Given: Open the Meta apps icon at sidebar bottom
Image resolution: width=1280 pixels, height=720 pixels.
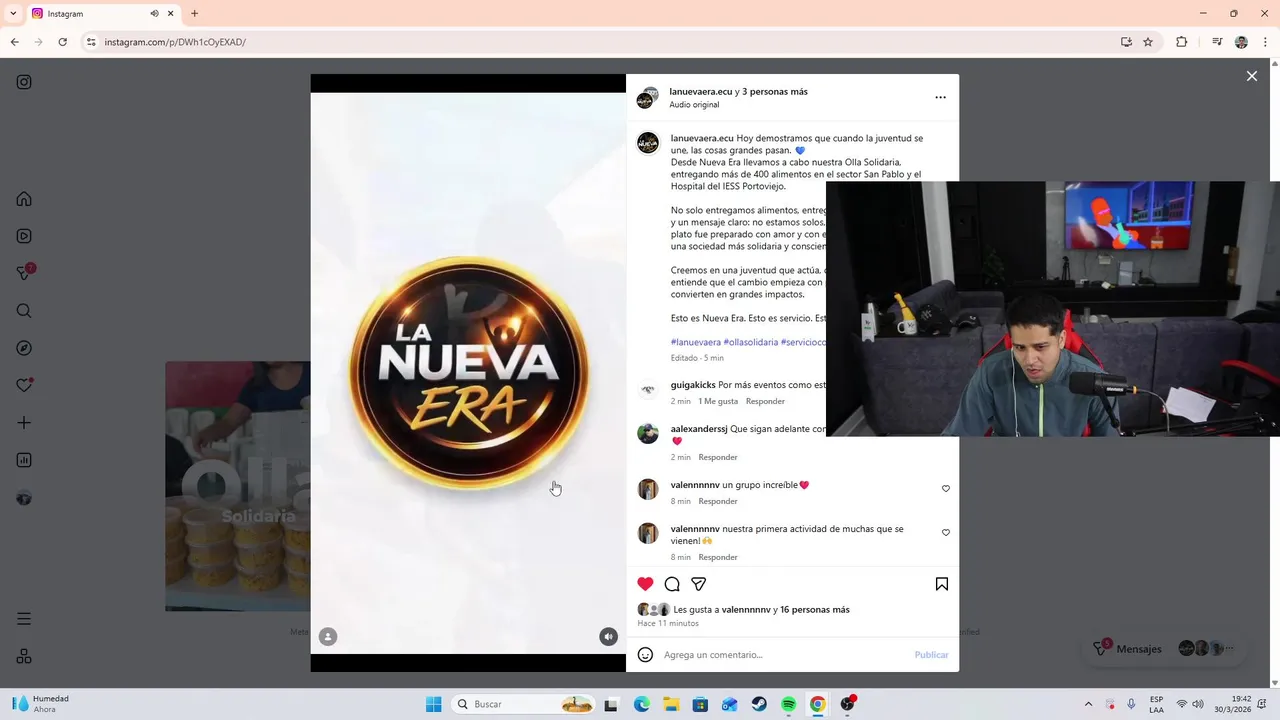Looking at the screenshot, I should [x=24, y=656].
